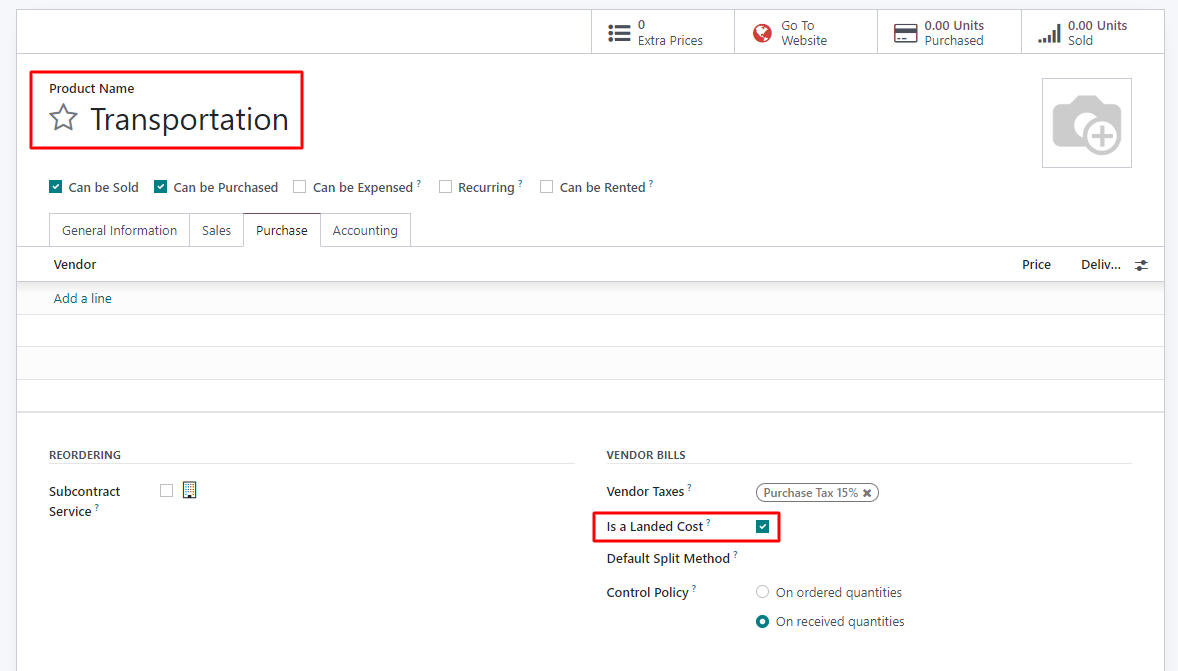
Task: Click building icon next to Subcontract Service
Action: 189,490
